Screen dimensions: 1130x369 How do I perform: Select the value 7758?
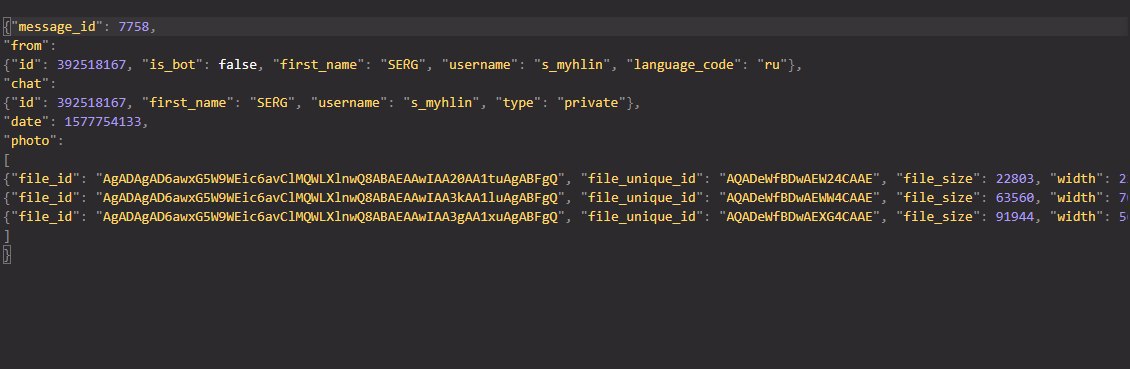point(133,27)
